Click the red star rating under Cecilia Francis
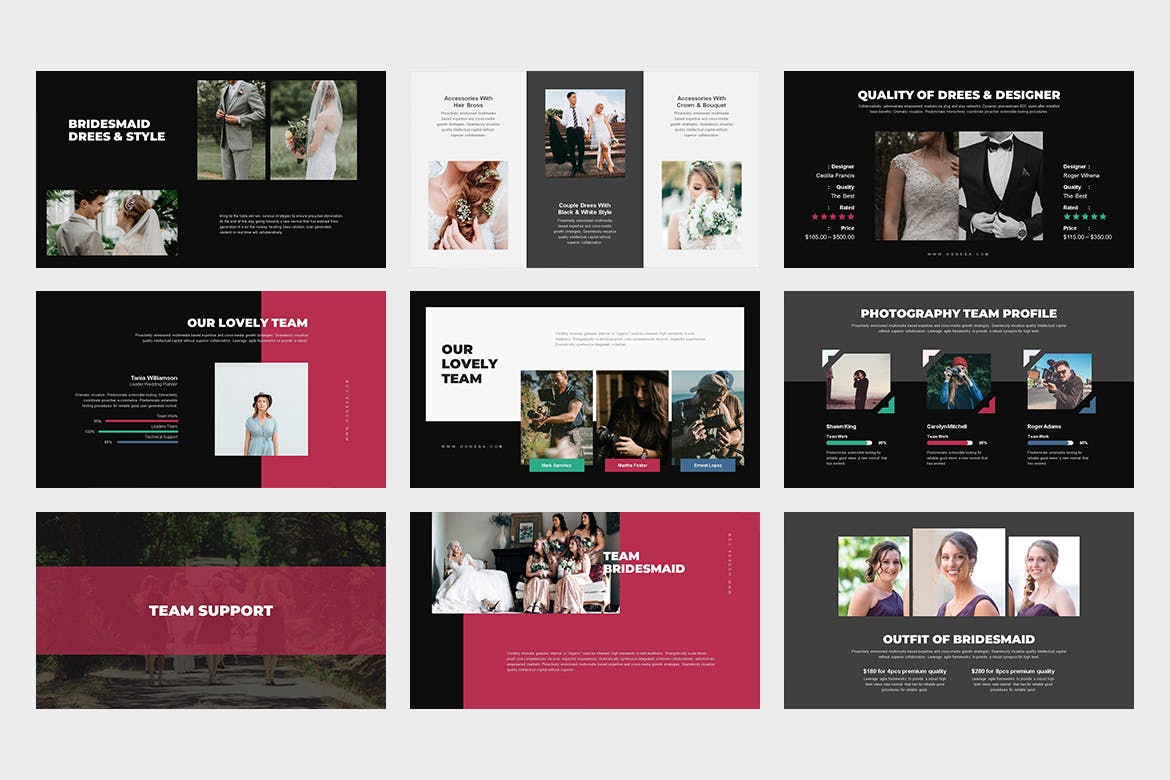The height and width of the screenshot is (780, 1170). coord(832,217)
